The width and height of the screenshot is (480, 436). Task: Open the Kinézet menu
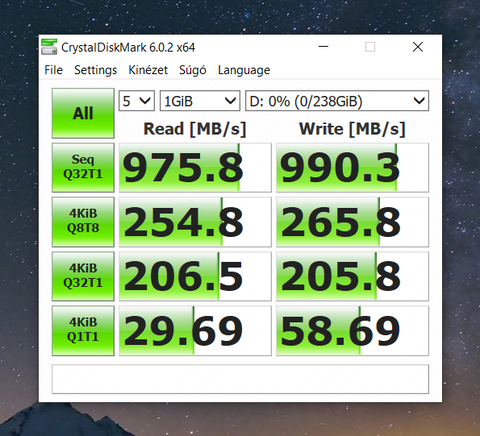coord(148,70)
